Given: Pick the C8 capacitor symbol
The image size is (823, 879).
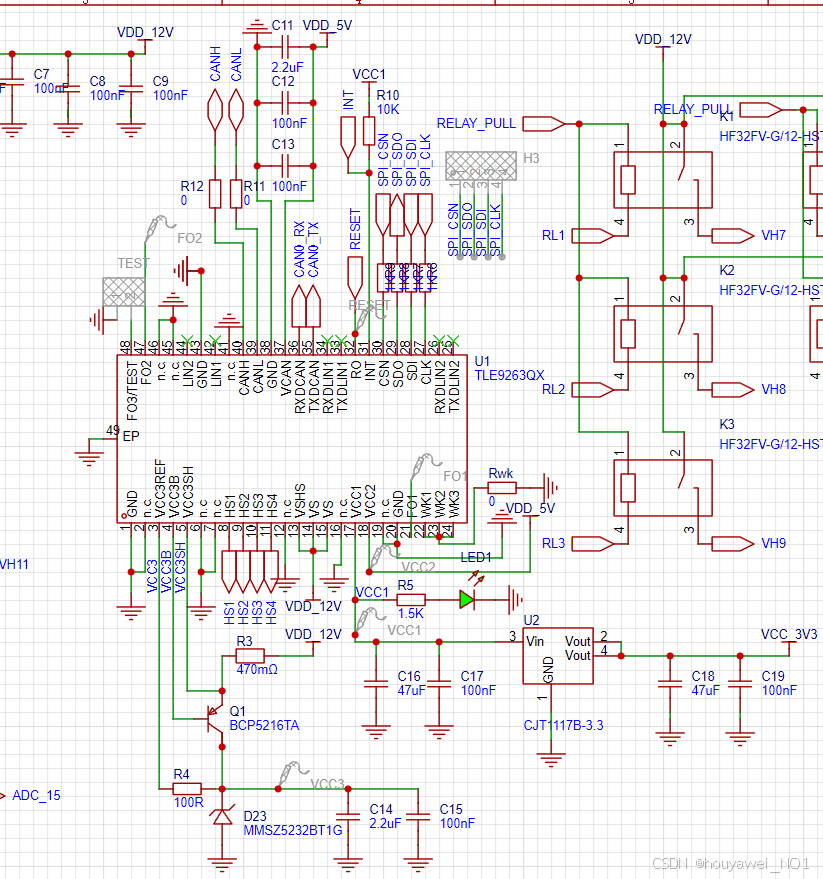Looking at the screenshot, I should point(68,89).
